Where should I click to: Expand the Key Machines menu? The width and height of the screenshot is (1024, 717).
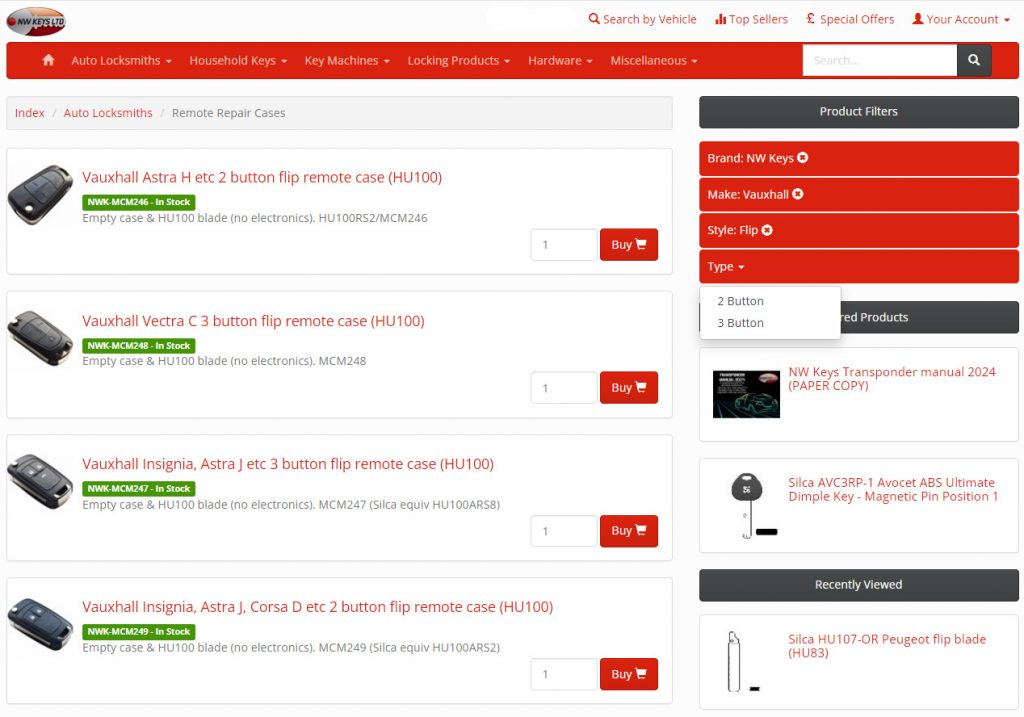(x=347, y=60)
